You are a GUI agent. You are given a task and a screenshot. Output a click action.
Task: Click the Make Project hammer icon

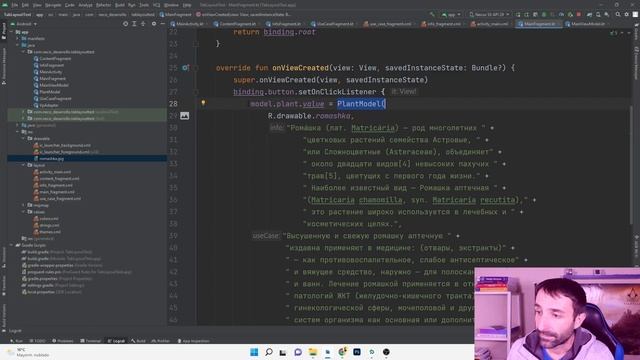[432, 14]
